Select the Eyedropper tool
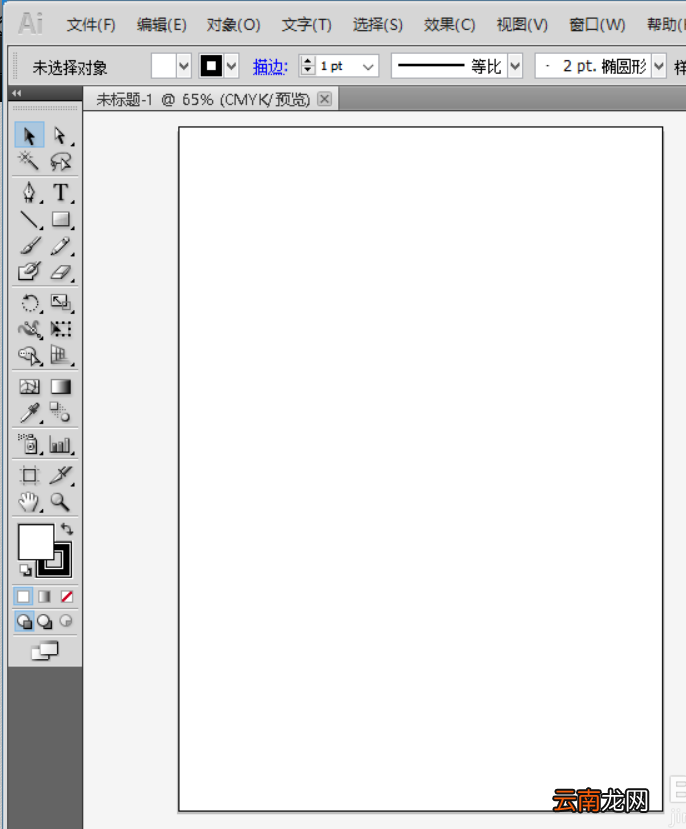 pyautogui.click(x=29, y=412)
